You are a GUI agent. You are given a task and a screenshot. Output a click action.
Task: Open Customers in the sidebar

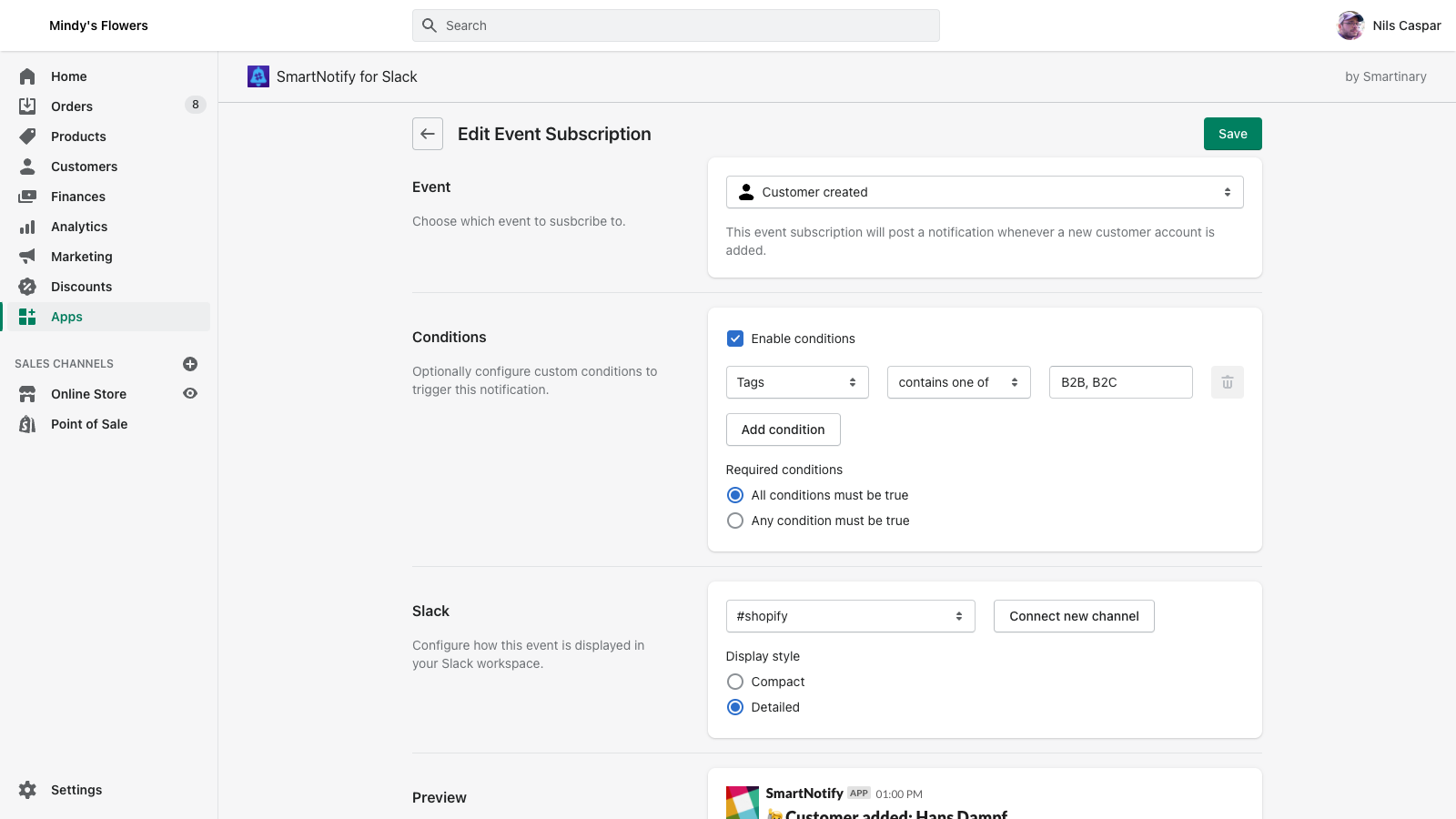click(84, 167)
